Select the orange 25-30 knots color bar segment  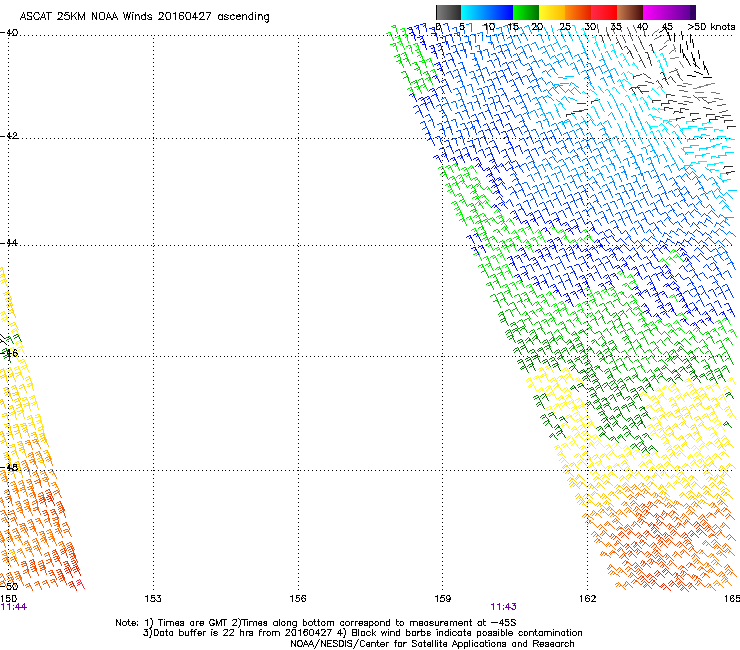578,12
